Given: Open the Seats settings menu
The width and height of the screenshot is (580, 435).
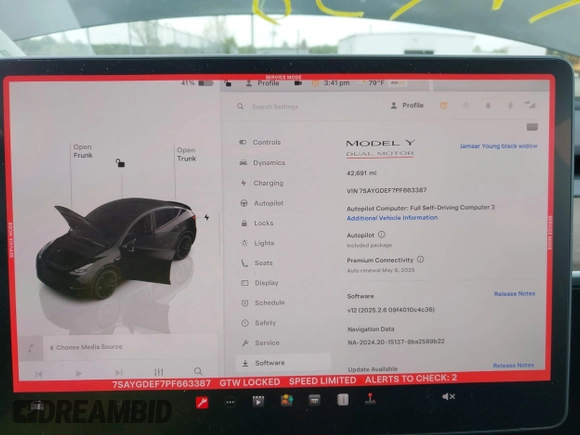Looking at the screenshot, I should pos(257,263).
